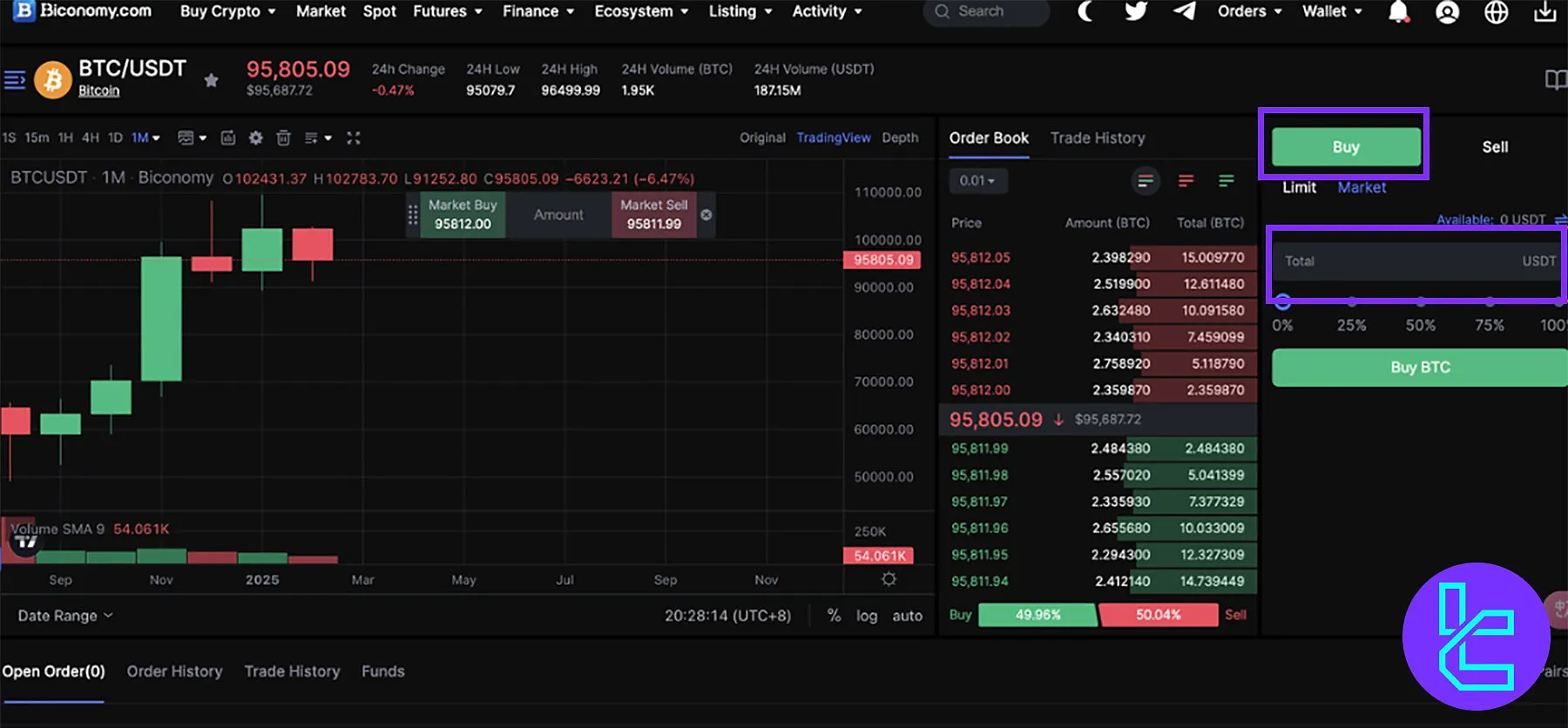Screen dimensions: 1568x728
Task: Open chart settings gear
Action: coord(255,138)
